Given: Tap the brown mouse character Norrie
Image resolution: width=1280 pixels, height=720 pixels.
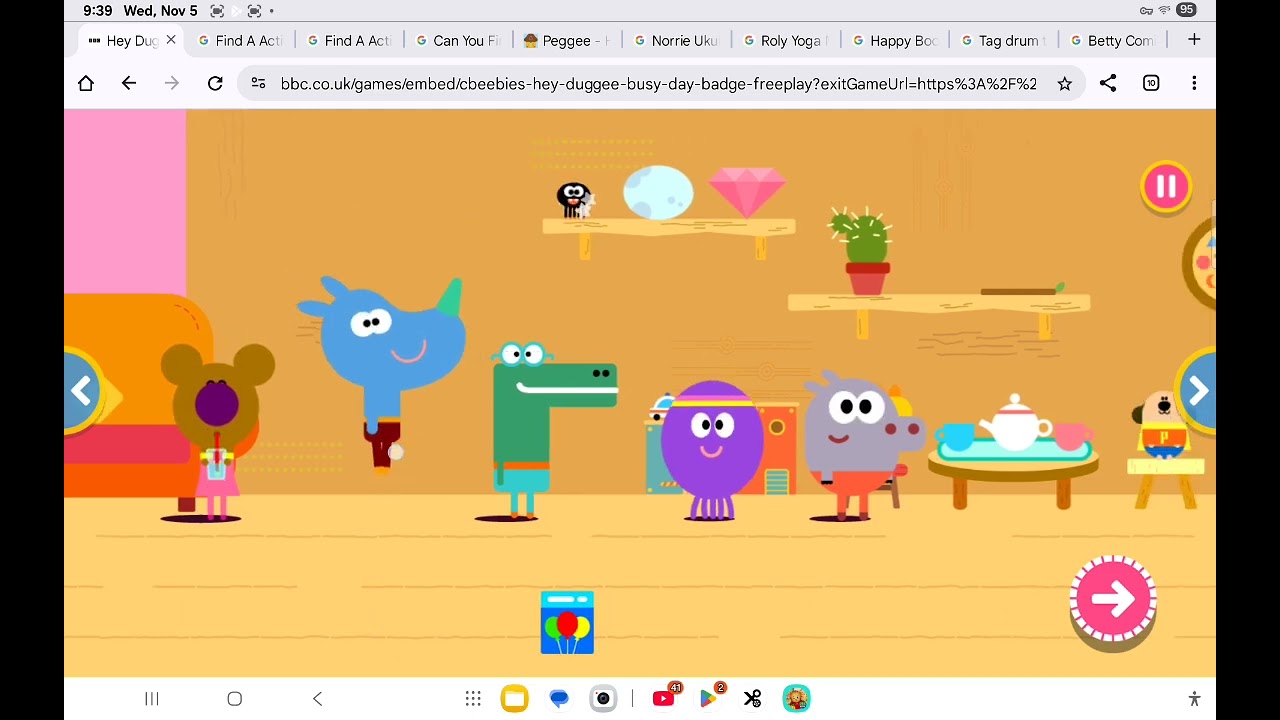Looking at the screenshot, I should point(216,430).
